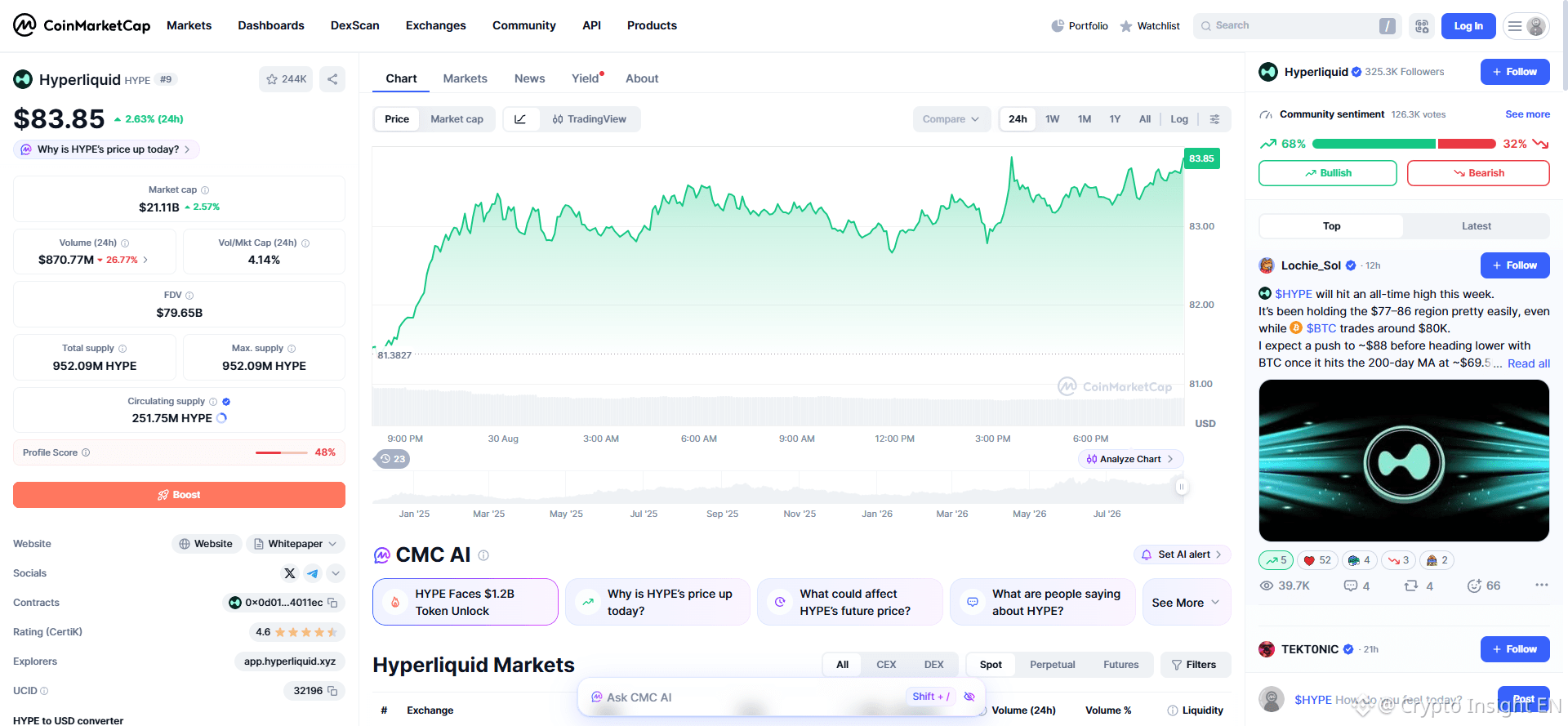Expand the Whitepaper dropdown
The width and height of the screenshot is (1568, 726).
(296, 544)
